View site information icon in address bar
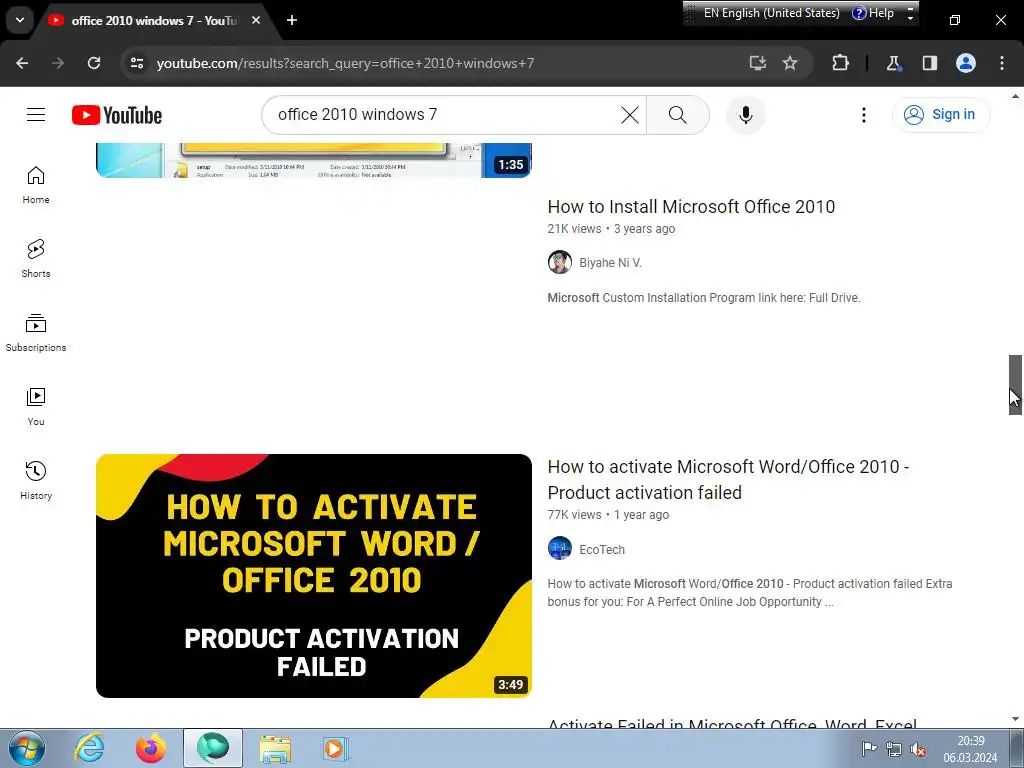 click(x=136, y=63)
